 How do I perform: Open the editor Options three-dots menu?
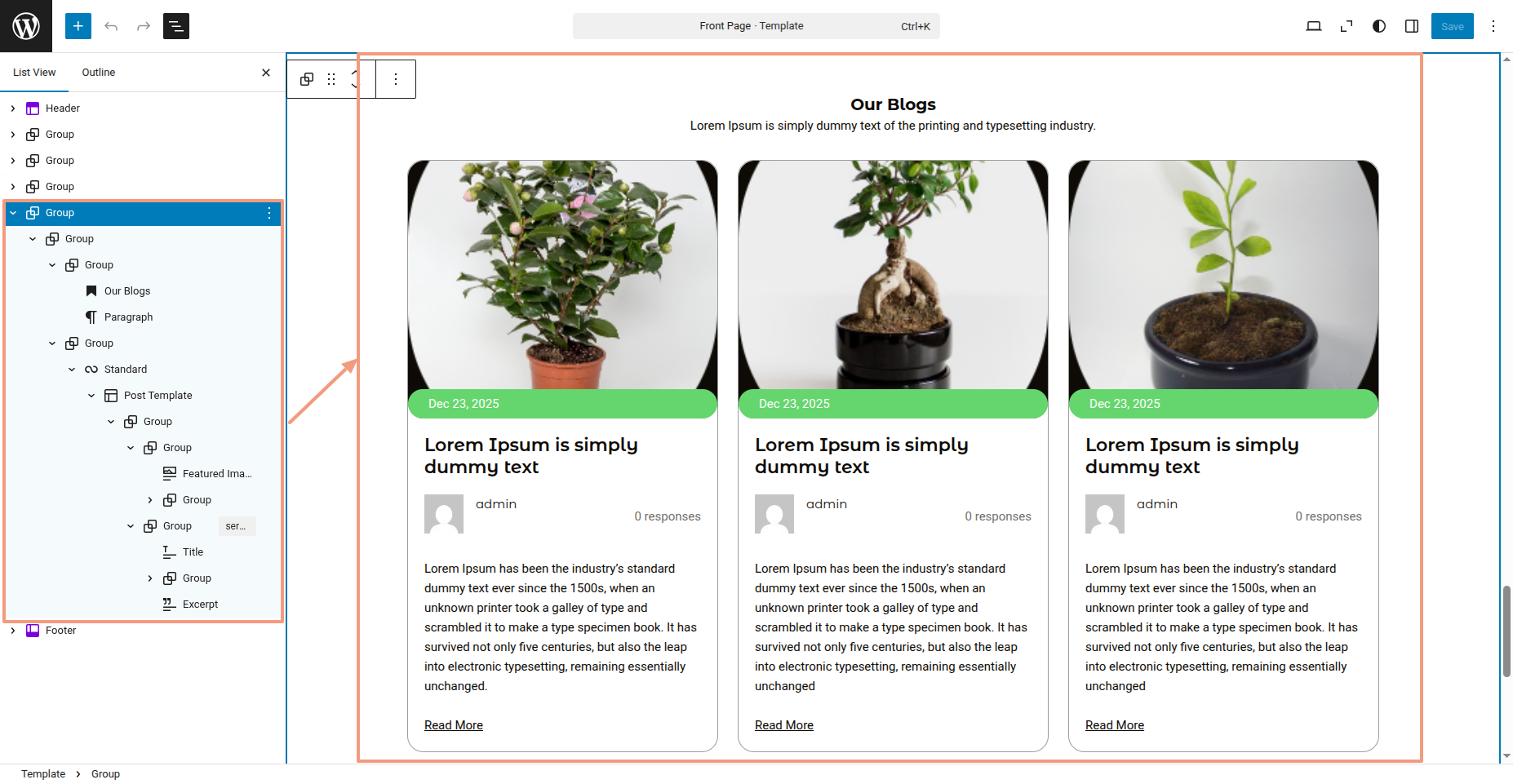click(x=1493, y=26)
